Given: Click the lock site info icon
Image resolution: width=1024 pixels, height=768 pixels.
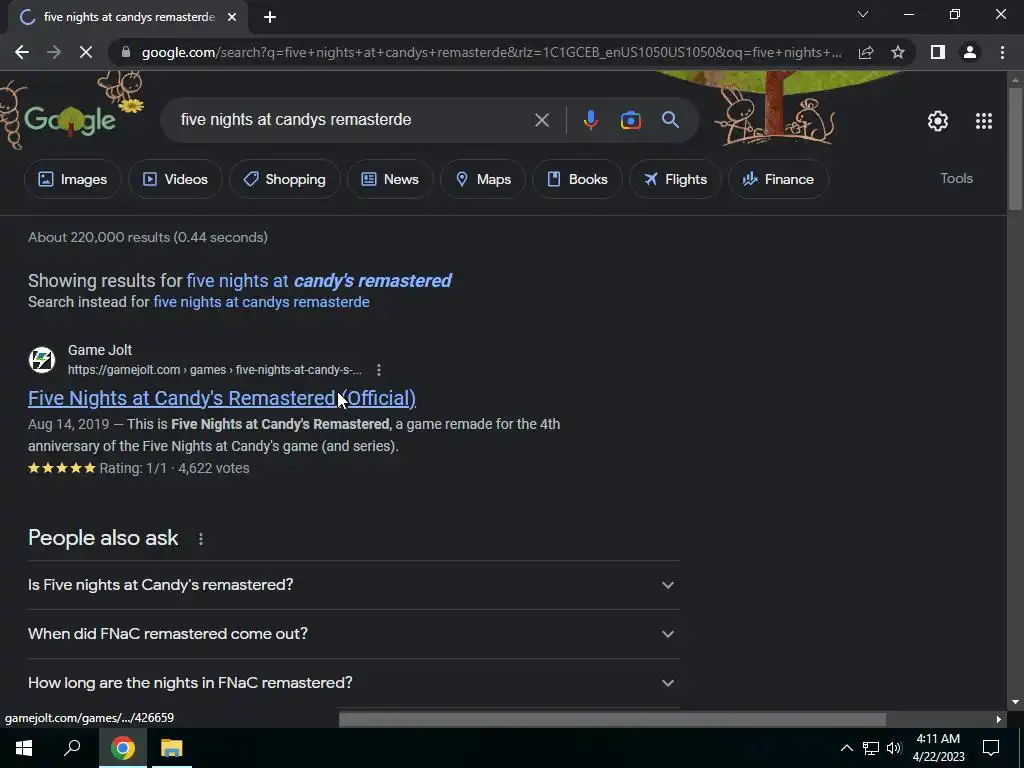Looking at the screenshot, I should tap(126, 52).
